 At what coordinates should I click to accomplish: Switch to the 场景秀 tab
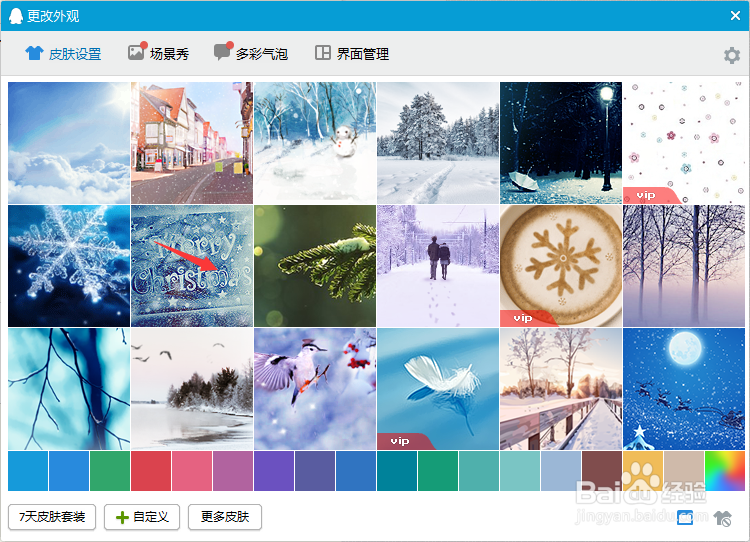[x=158, y=54]
